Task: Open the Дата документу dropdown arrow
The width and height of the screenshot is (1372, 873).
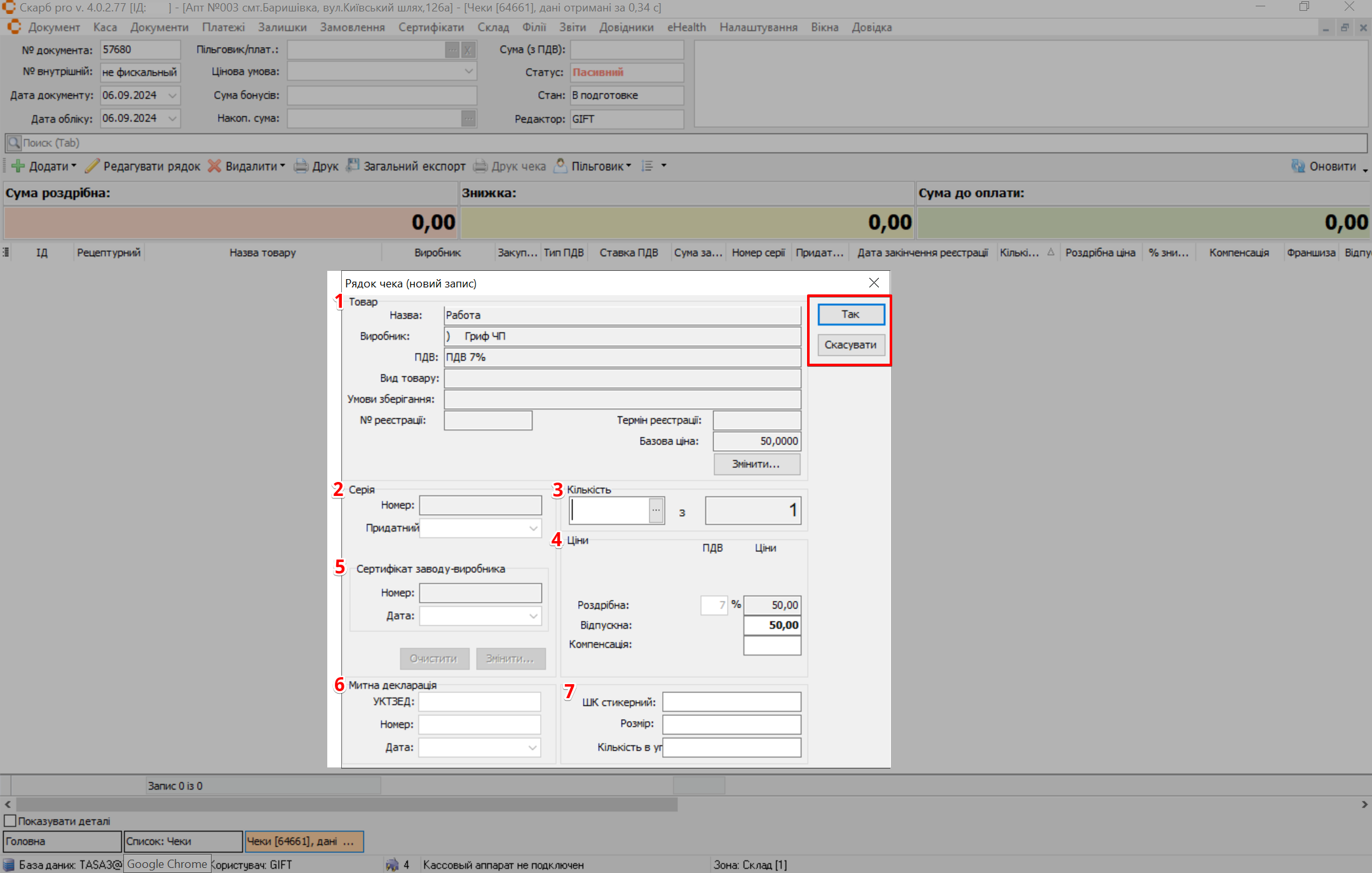Action: click(x=172, y=95)
